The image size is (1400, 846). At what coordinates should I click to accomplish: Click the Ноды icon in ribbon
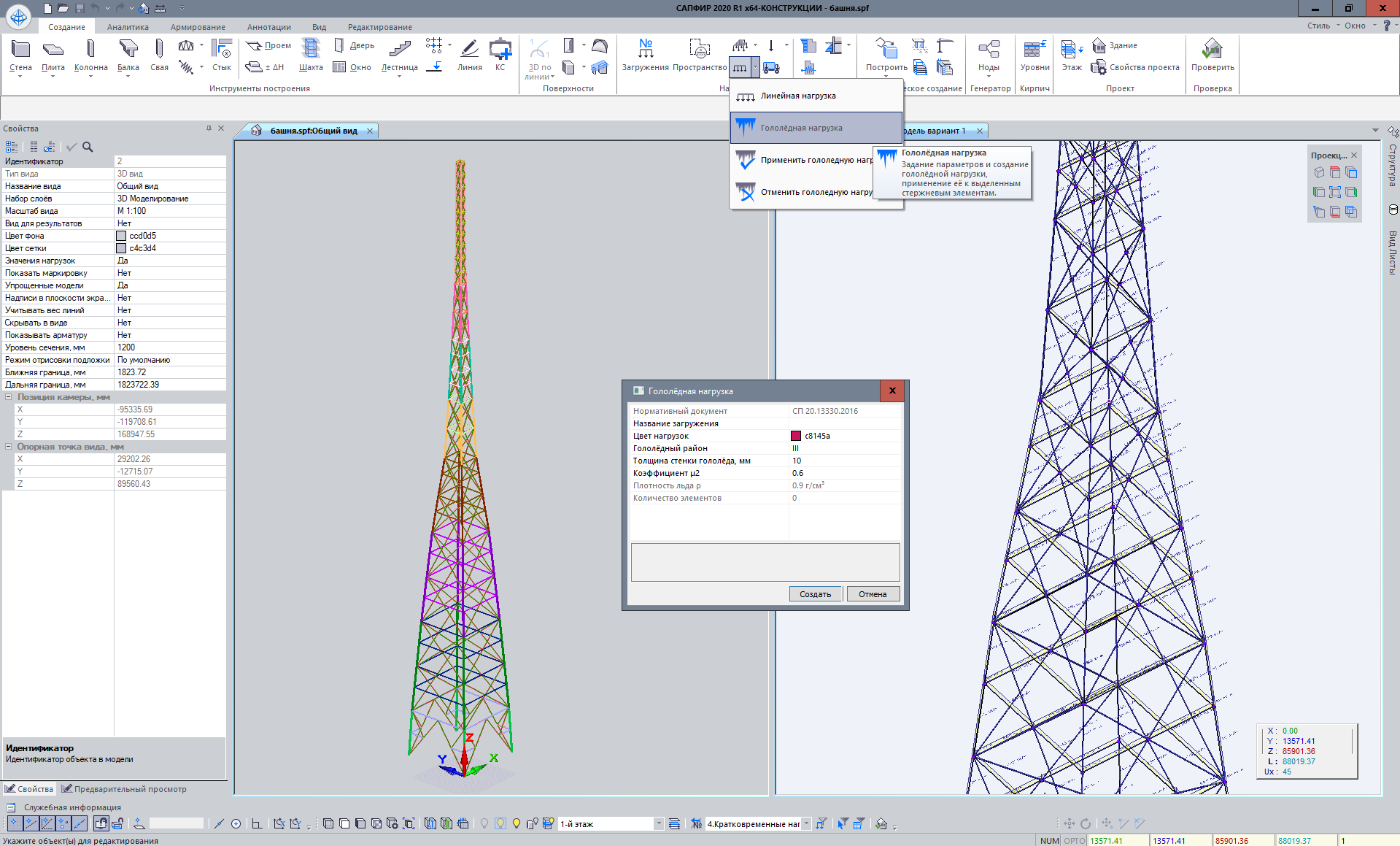click(989, 55)
